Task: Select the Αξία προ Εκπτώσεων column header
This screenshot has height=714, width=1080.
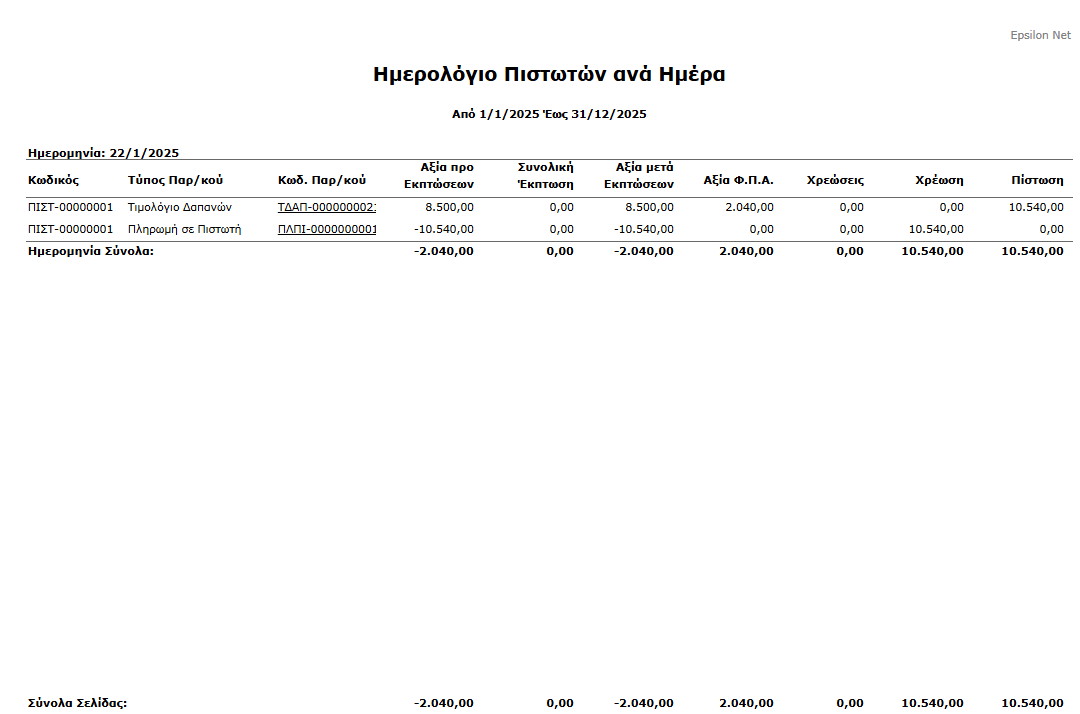Action: tap(439, 176)
